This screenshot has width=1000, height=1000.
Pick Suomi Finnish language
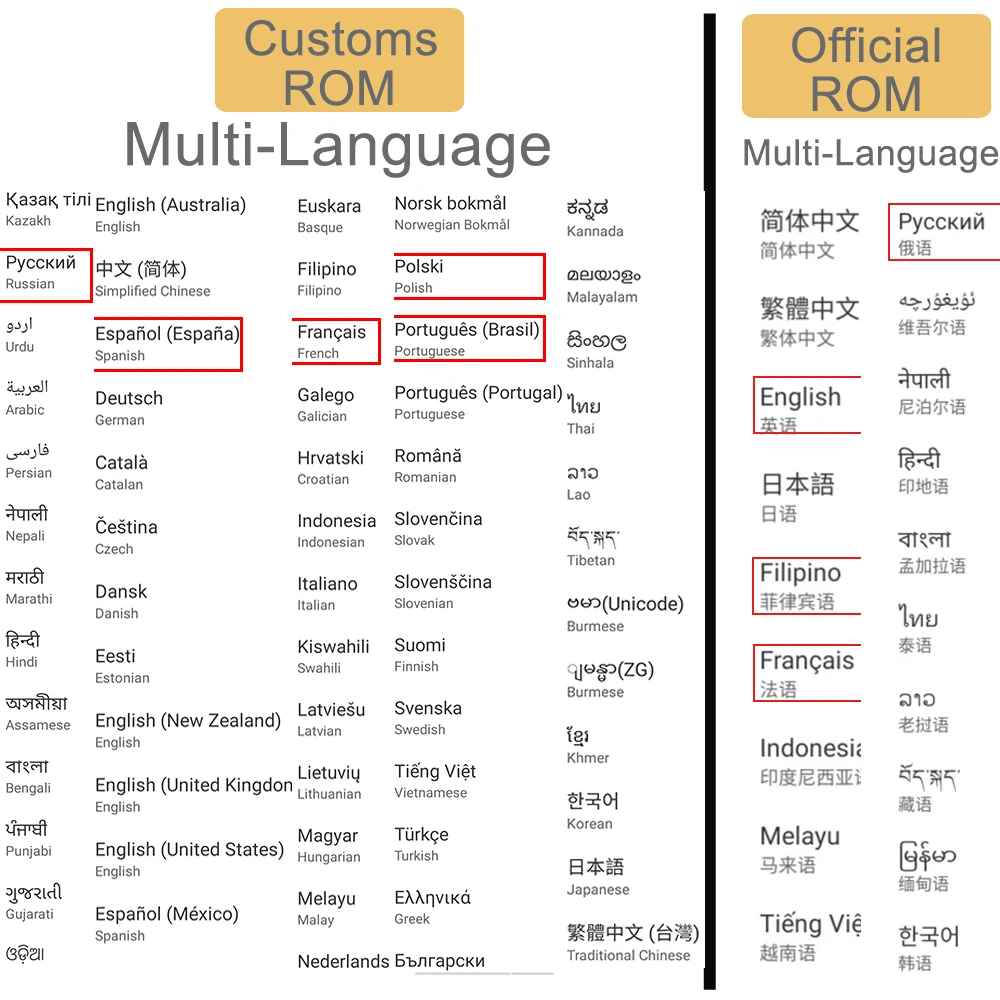[420, 655]
